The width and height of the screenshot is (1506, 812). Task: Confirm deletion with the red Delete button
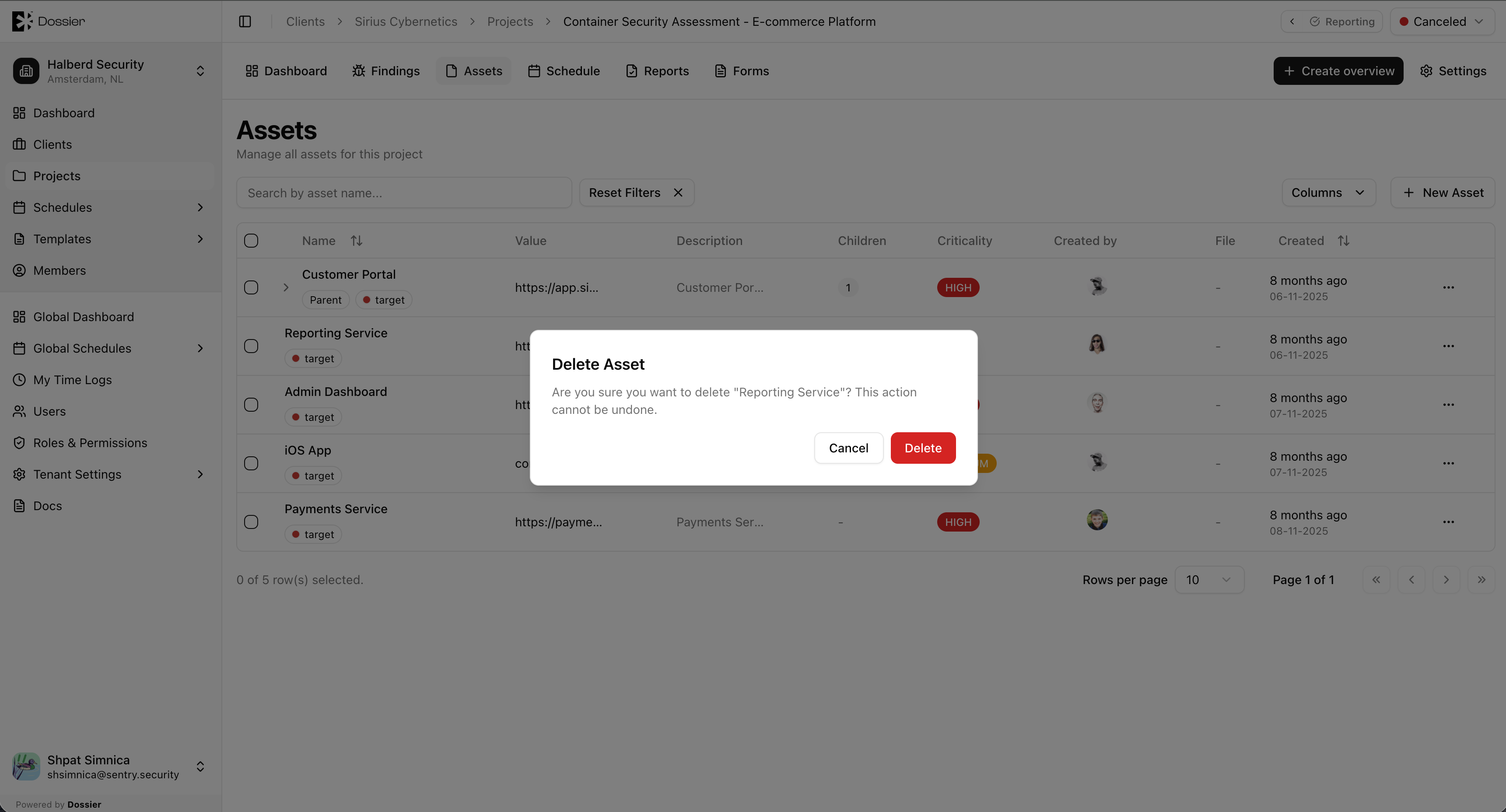point(922,448)
